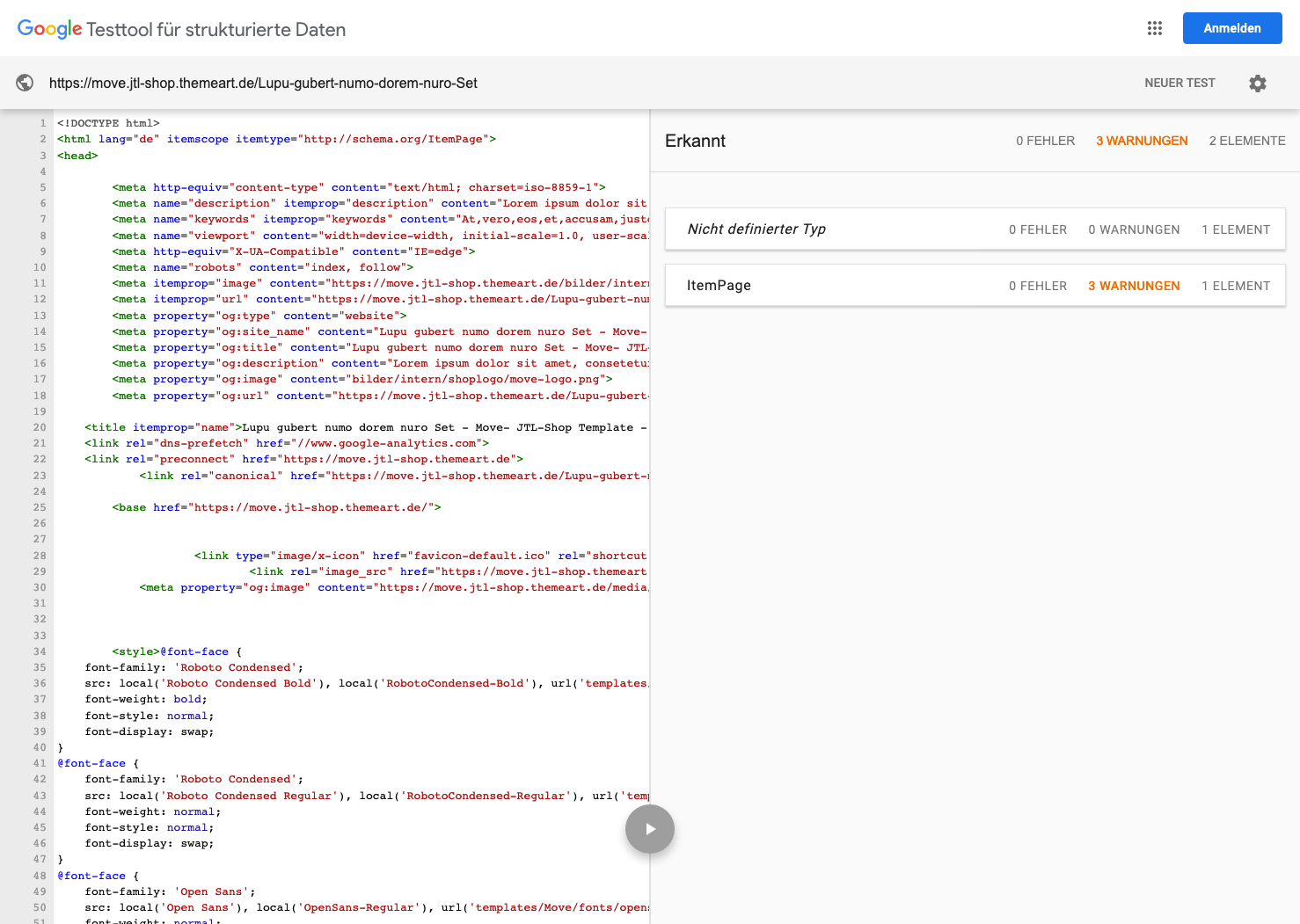Click the html itemscope itemtype line
Image resolution: width=1300 pixels, height=924 pixels.
(276, 139)
